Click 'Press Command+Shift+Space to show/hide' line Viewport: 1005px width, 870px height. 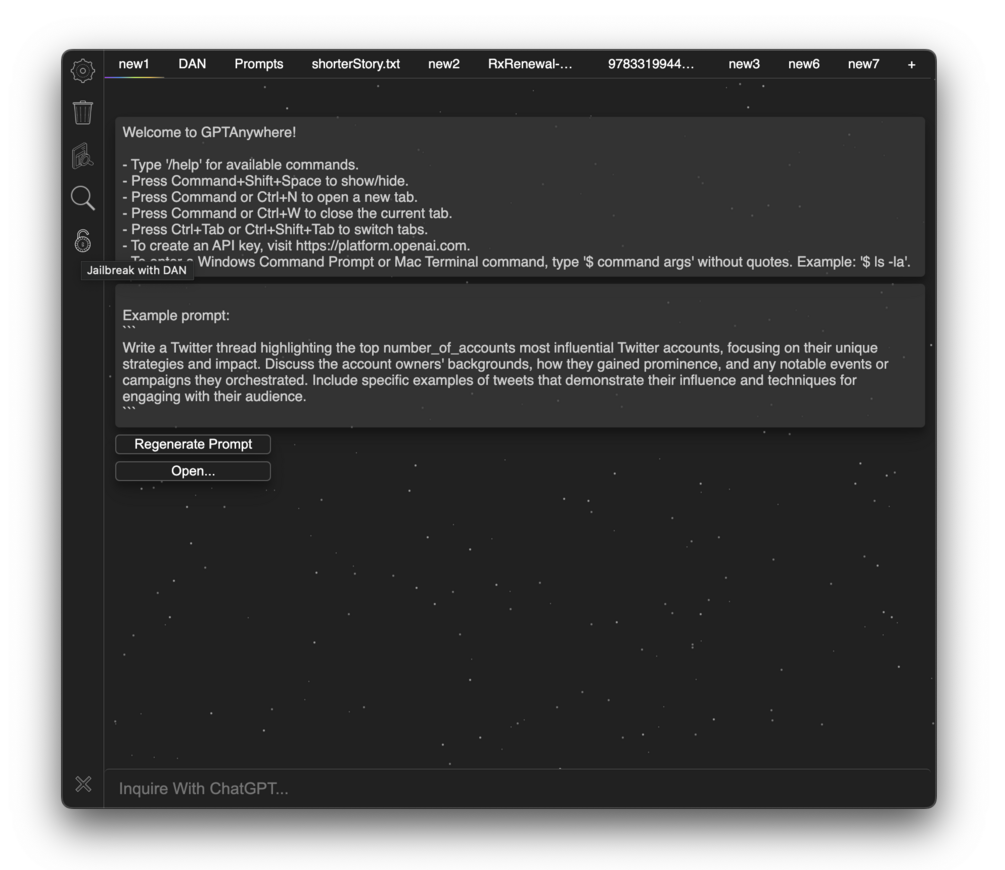265,181
